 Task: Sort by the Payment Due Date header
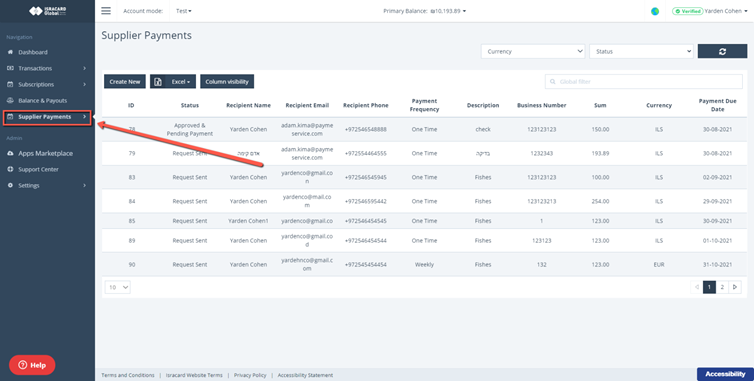coord(717,105)
